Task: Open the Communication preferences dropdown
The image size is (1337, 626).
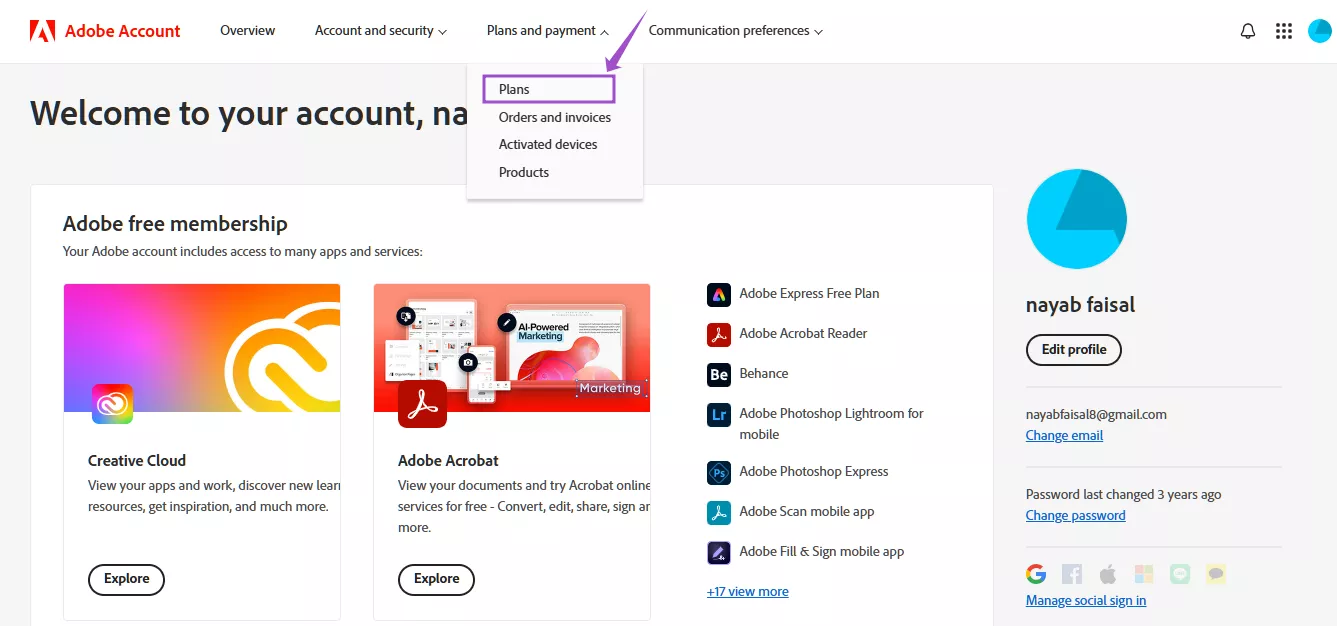Action: (x=735, y=30)
